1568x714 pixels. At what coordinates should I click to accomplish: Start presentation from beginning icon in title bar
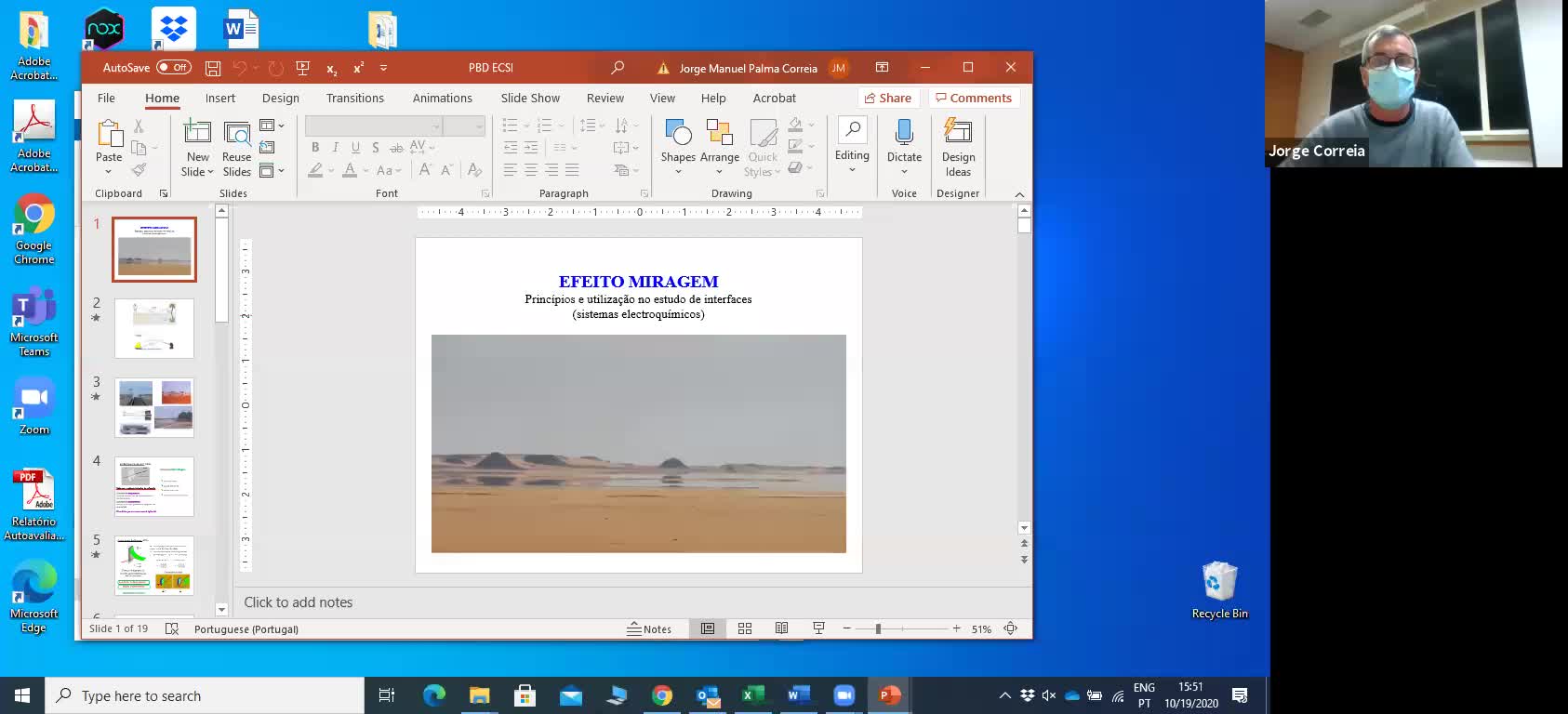[302, 68]
